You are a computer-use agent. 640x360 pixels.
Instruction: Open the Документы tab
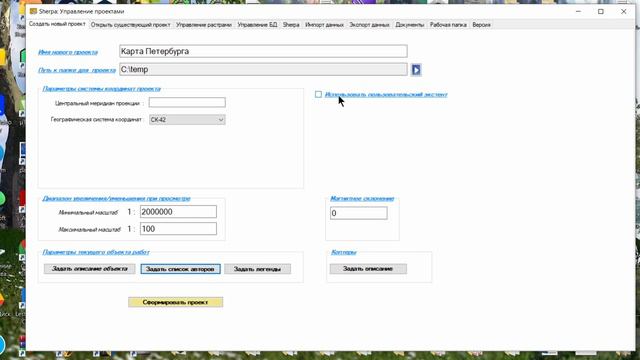pyautogui.click(x=409, y=24)
